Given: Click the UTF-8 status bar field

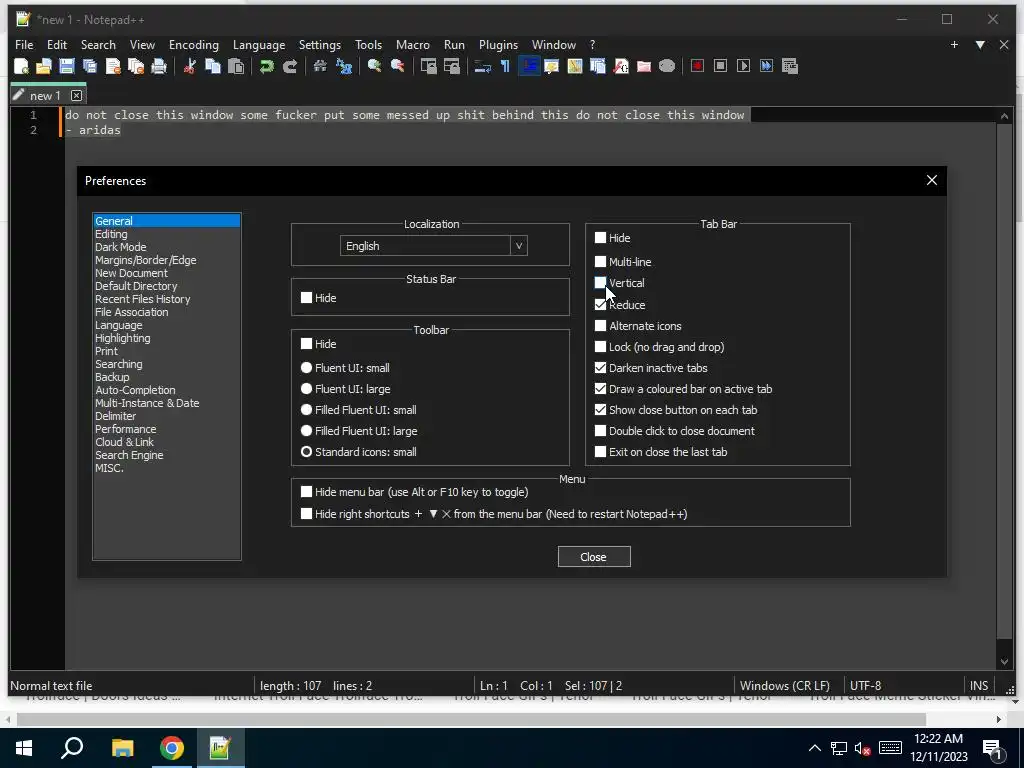Looking at the screenshot, I should [865, 686].
